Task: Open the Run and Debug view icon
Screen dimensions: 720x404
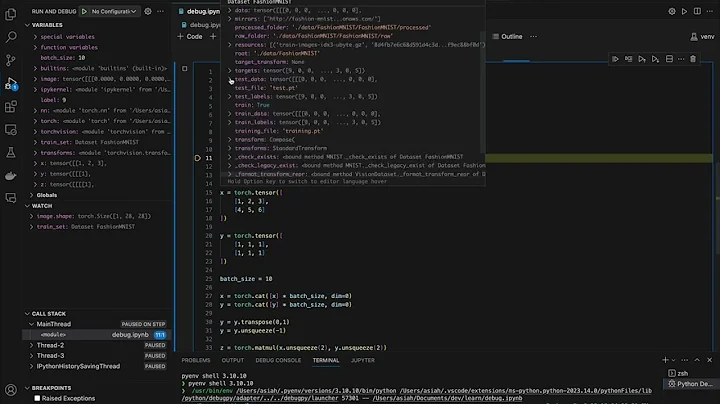Action: 11,84
